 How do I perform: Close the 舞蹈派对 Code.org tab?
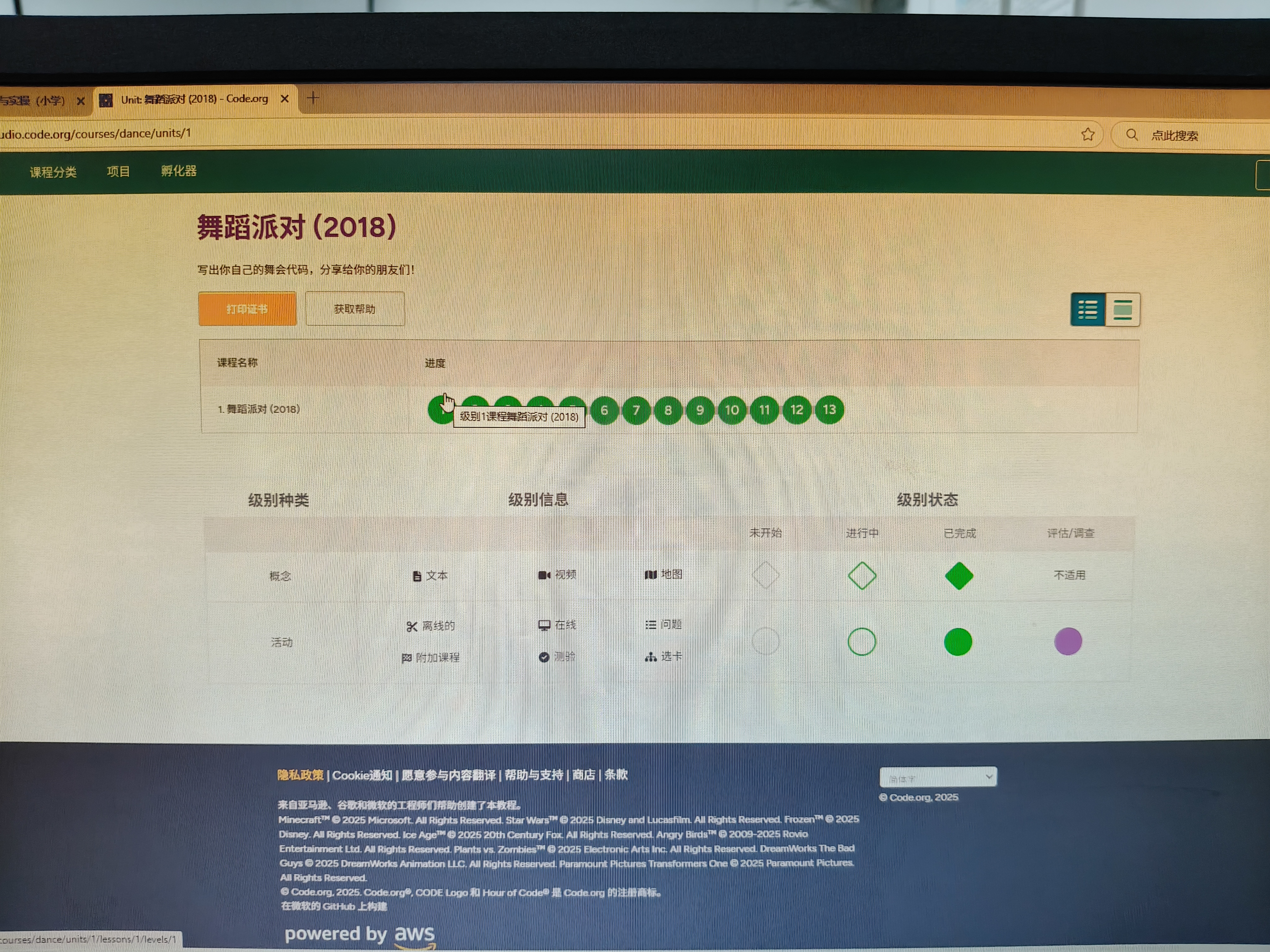coord(284,99)
